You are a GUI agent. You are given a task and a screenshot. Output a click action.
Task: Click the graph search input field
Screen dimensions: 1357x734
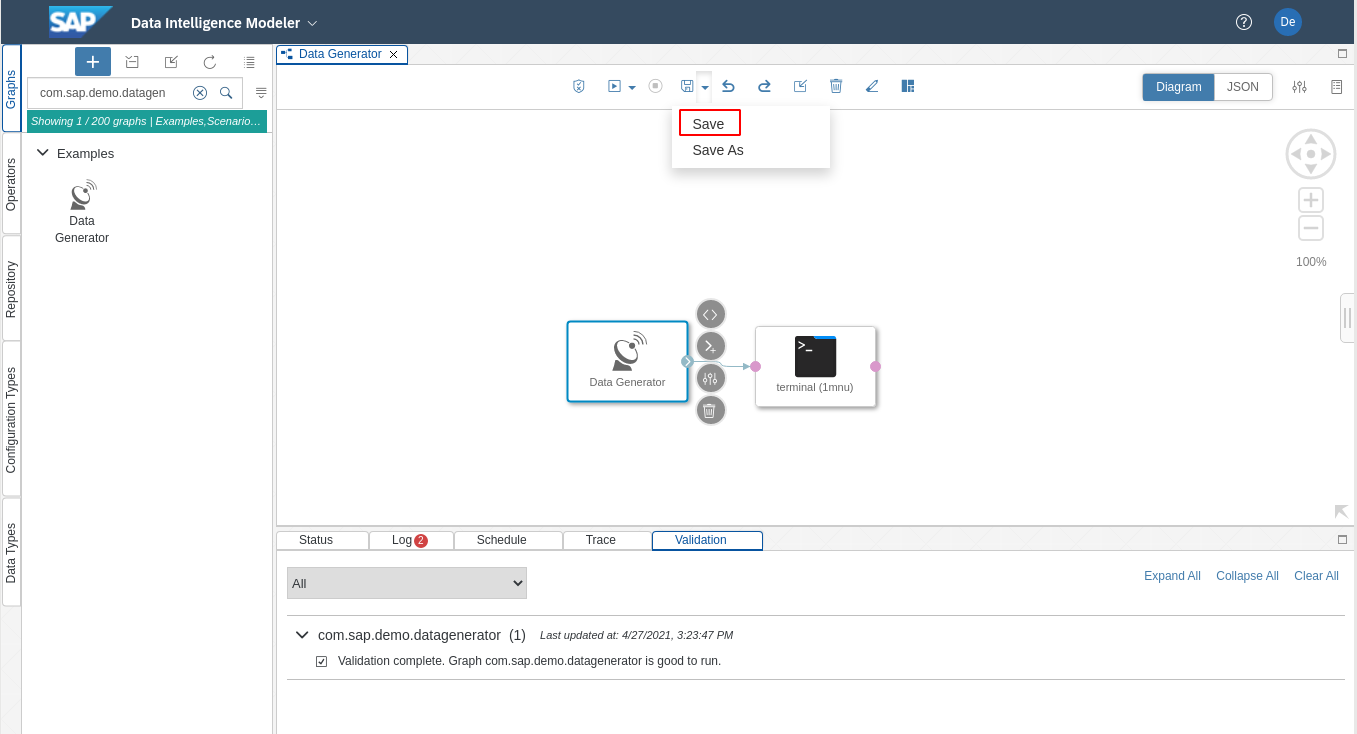112,92
